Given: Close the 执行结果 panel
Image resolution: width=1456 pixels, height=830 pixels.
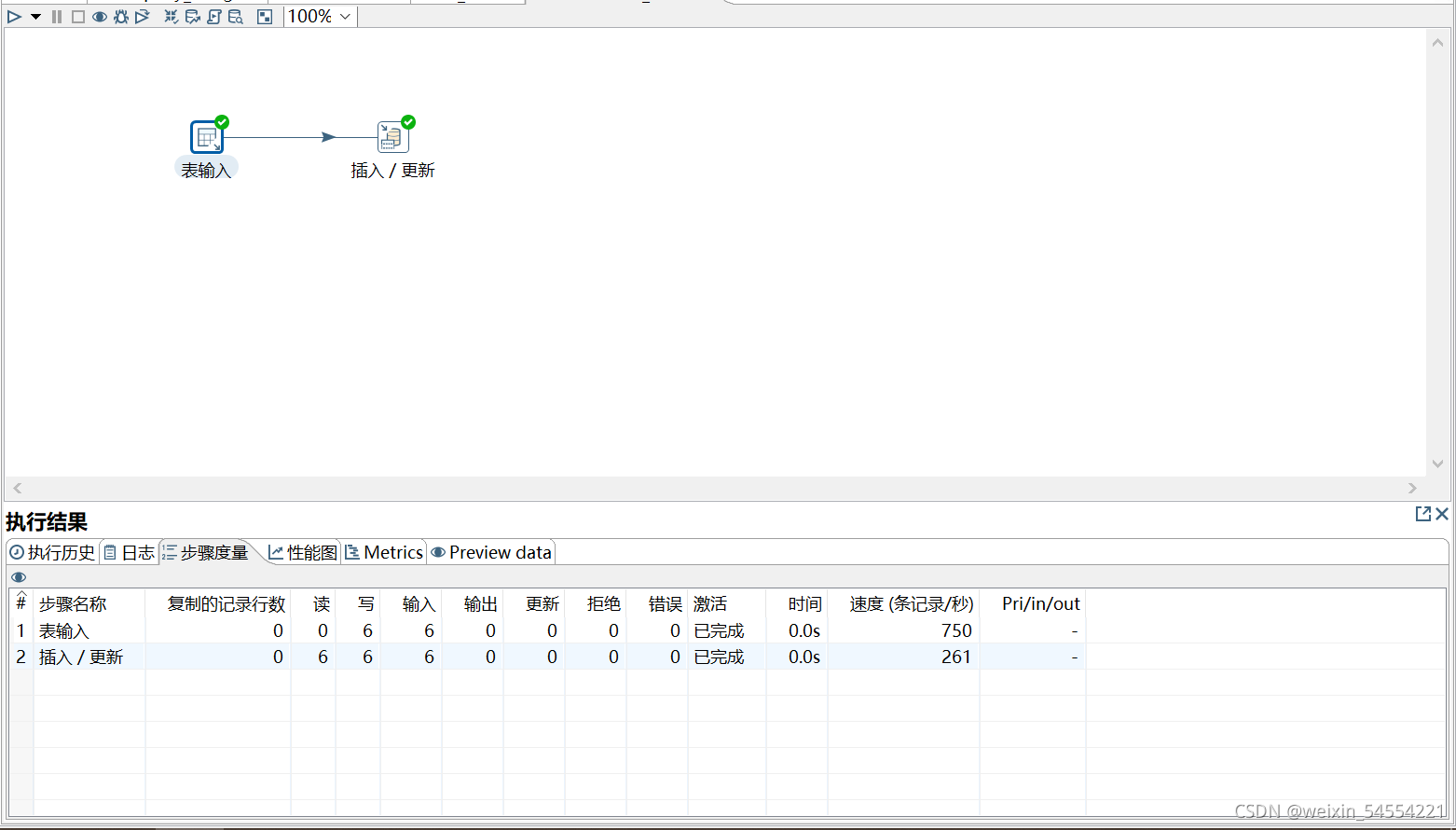Looking at the screenshot, I should coord(1442,514).
